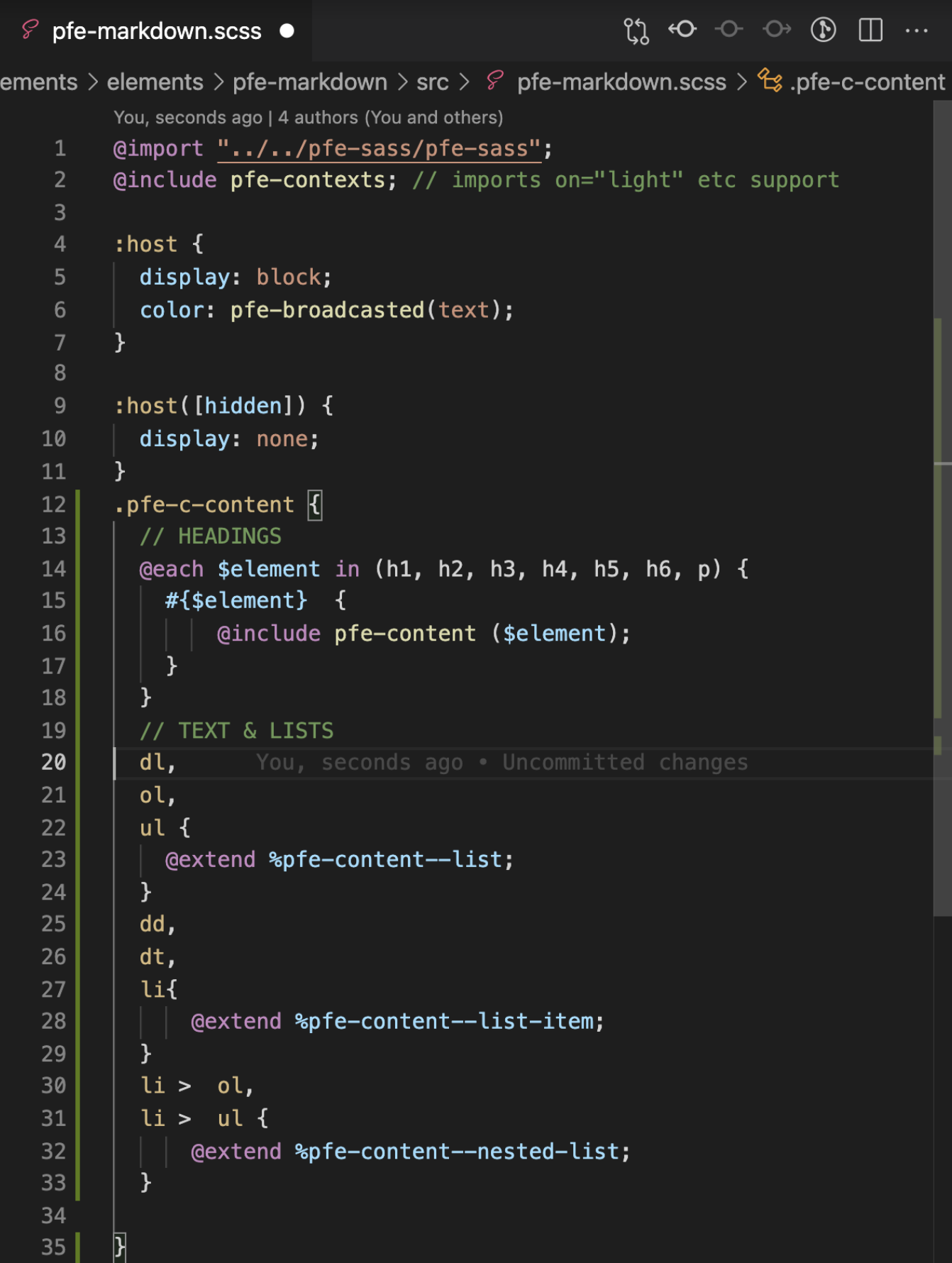
Task: Click line number 12 in gutter
Action: coord(53,504)
